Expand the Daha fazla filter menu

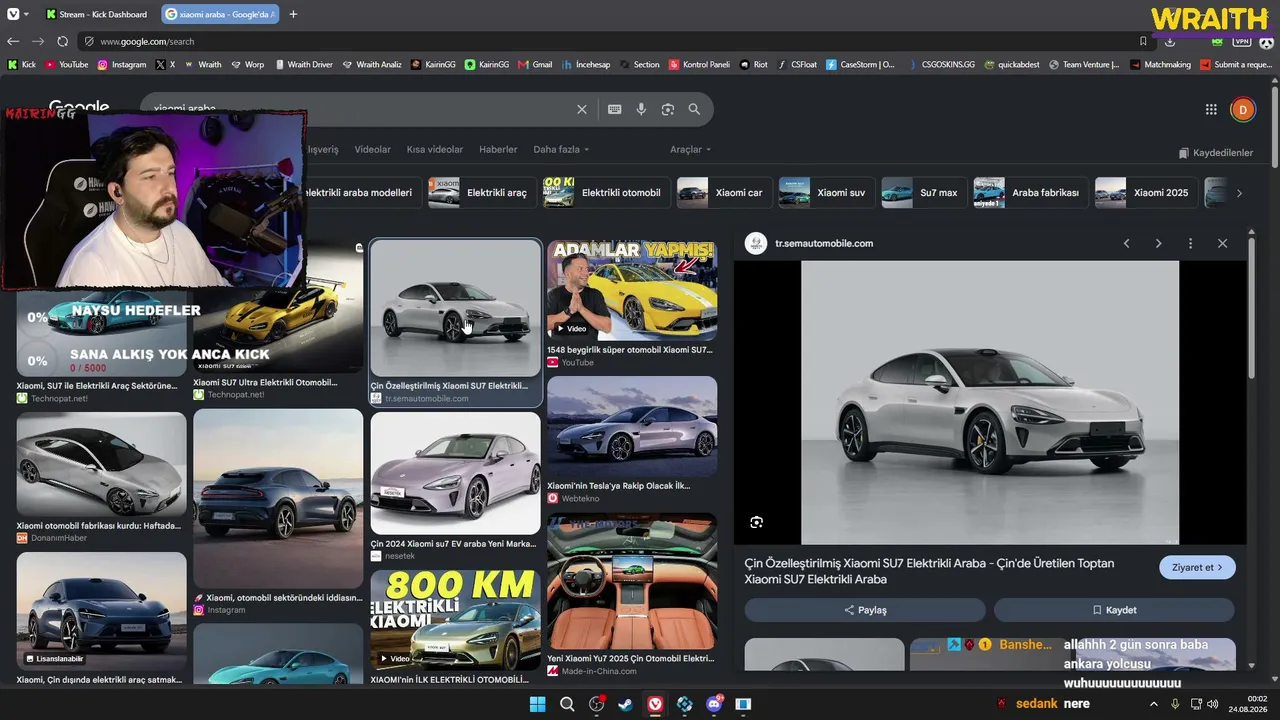coord(561,149)
